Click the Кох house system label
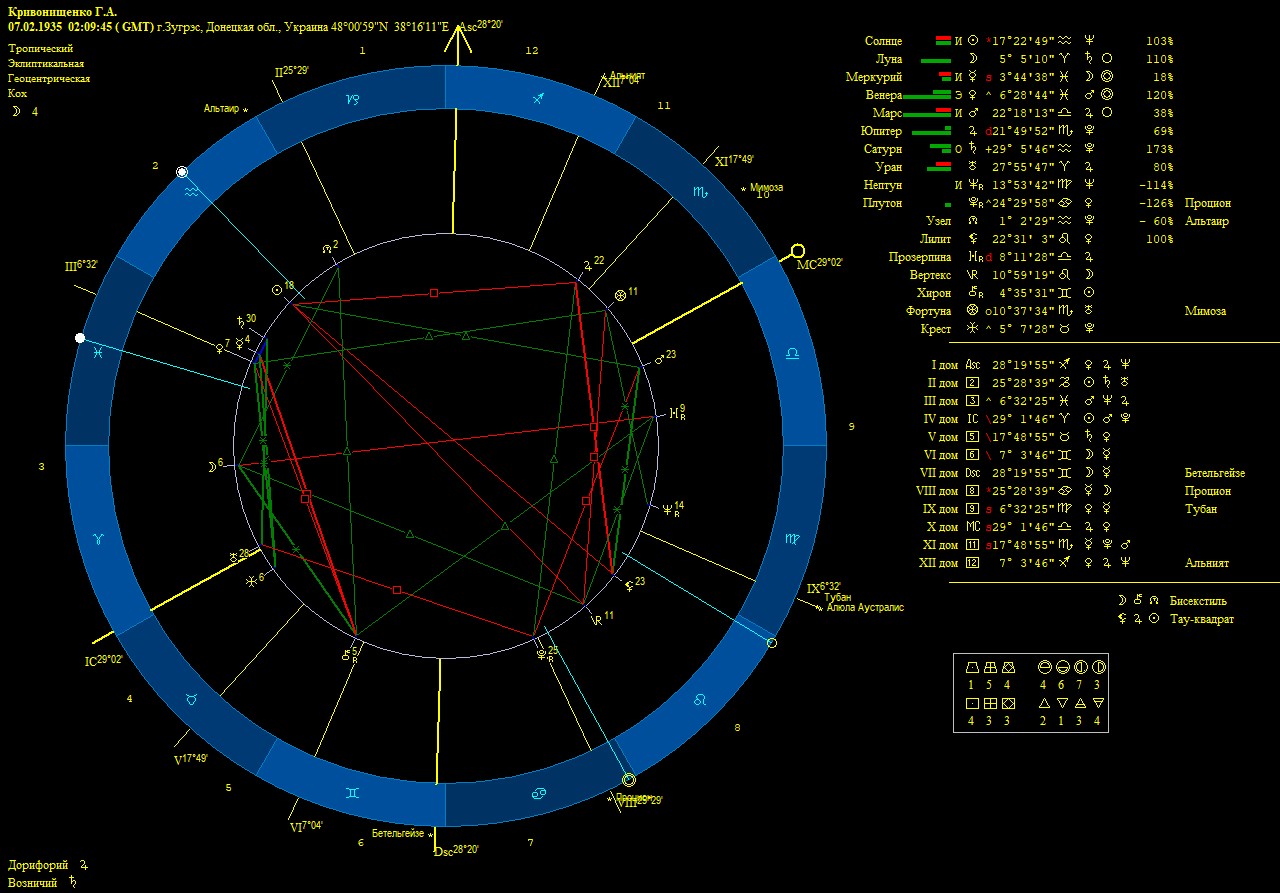This screenshot has height=893, width=1280. pos(17,93)
